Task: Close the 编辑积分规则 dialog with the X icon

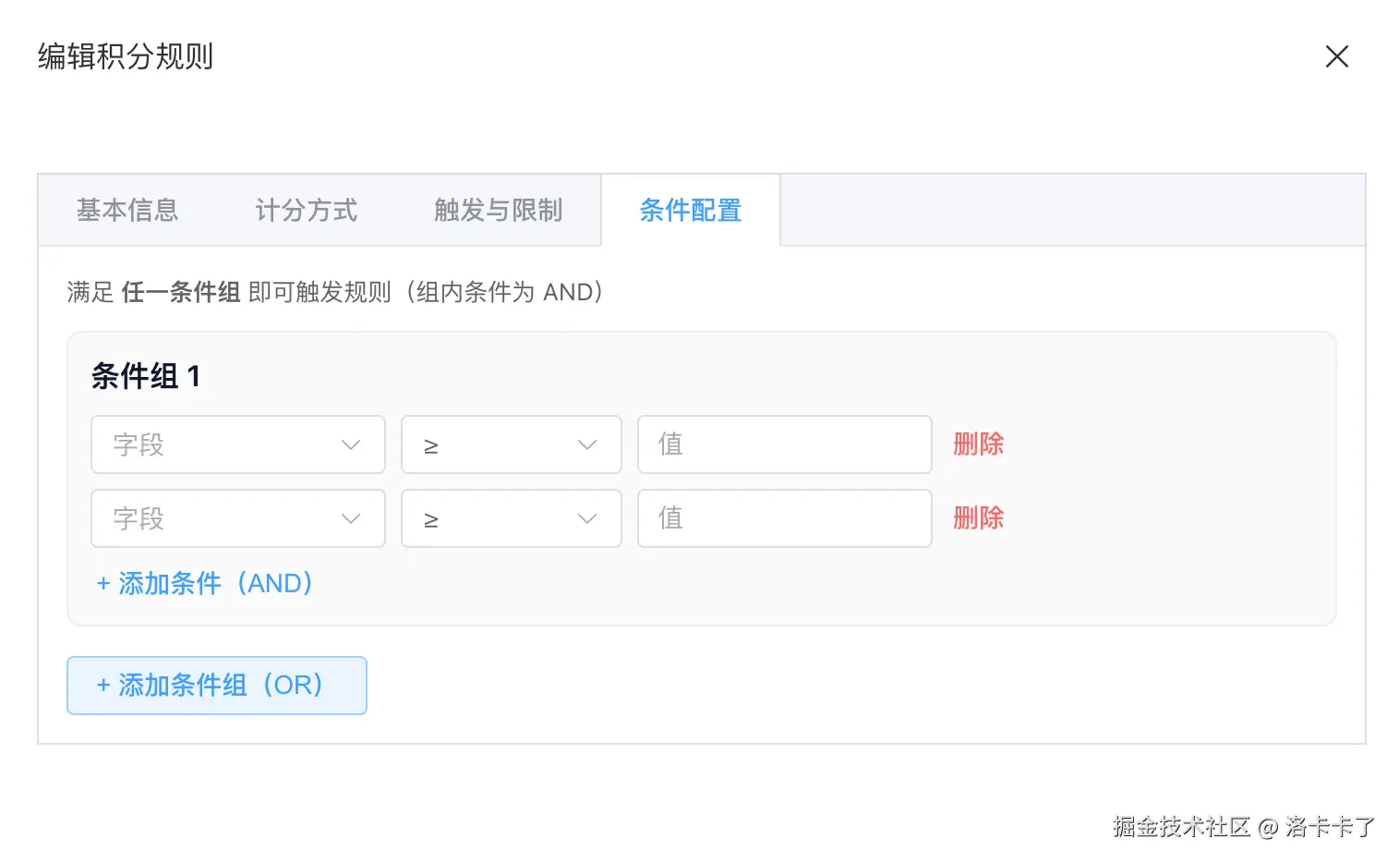Action: point(1336,57)
